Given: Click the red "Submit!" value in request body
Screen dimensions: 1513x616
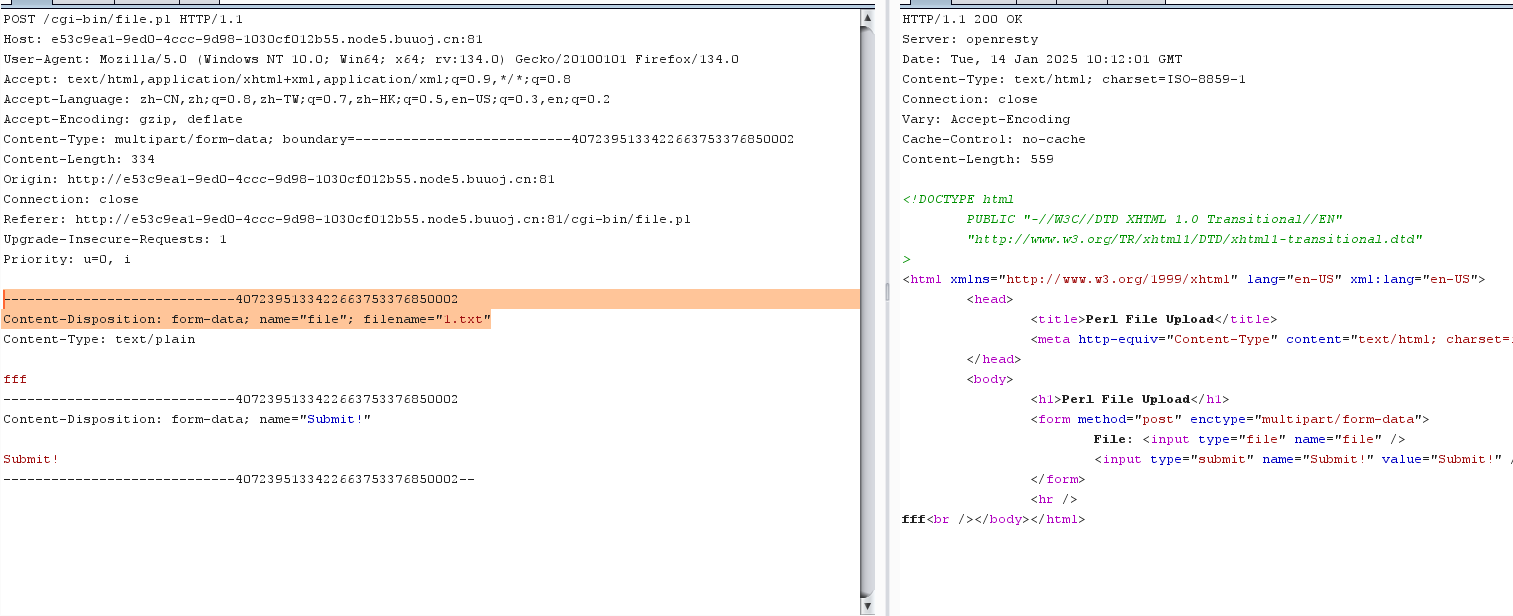Looking at the screenshot, I should 31,459.
